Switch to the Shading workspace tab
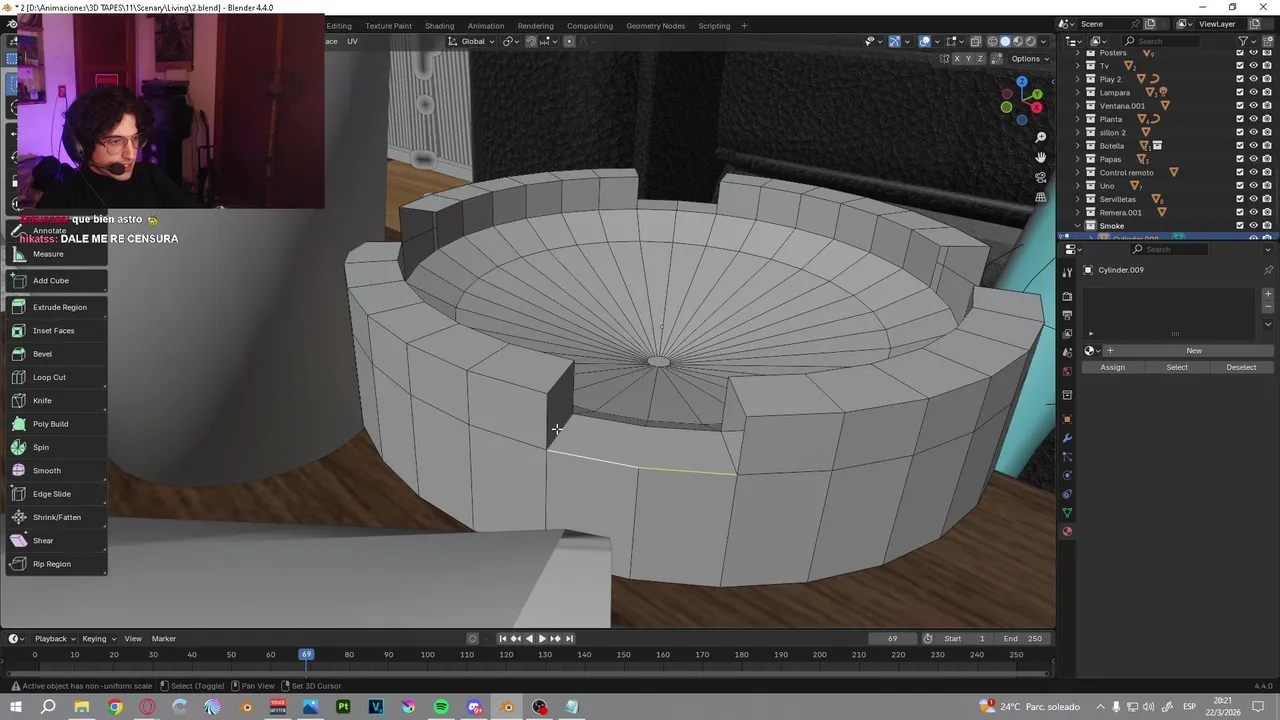This screenshot has width=1280, height=720. coord(439,26)
